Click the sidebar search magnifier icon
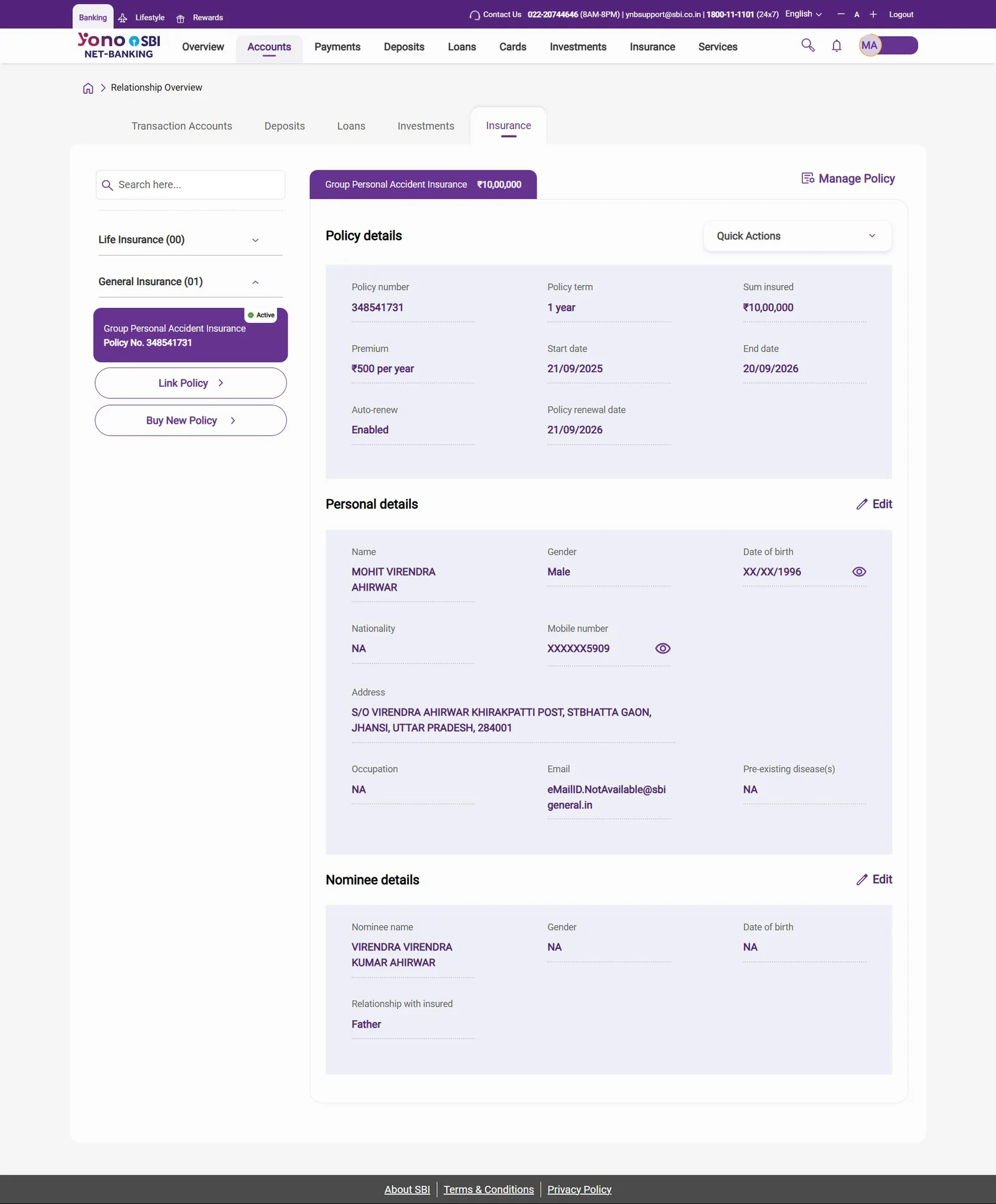Screen dimensions: 996x1204 tap(107, 185)
